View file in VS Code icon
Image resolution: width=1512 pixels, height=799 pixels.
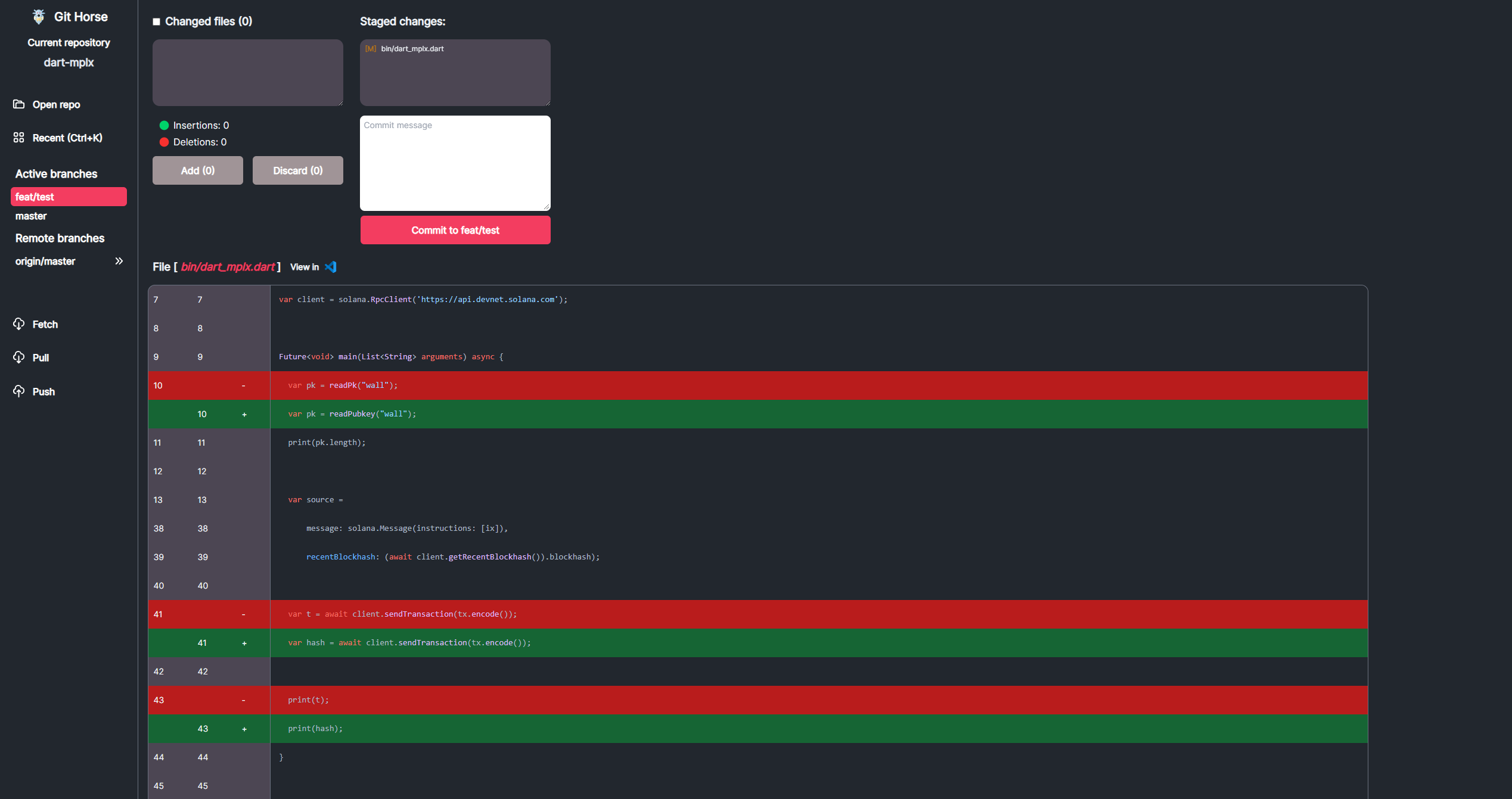(331, 267)
